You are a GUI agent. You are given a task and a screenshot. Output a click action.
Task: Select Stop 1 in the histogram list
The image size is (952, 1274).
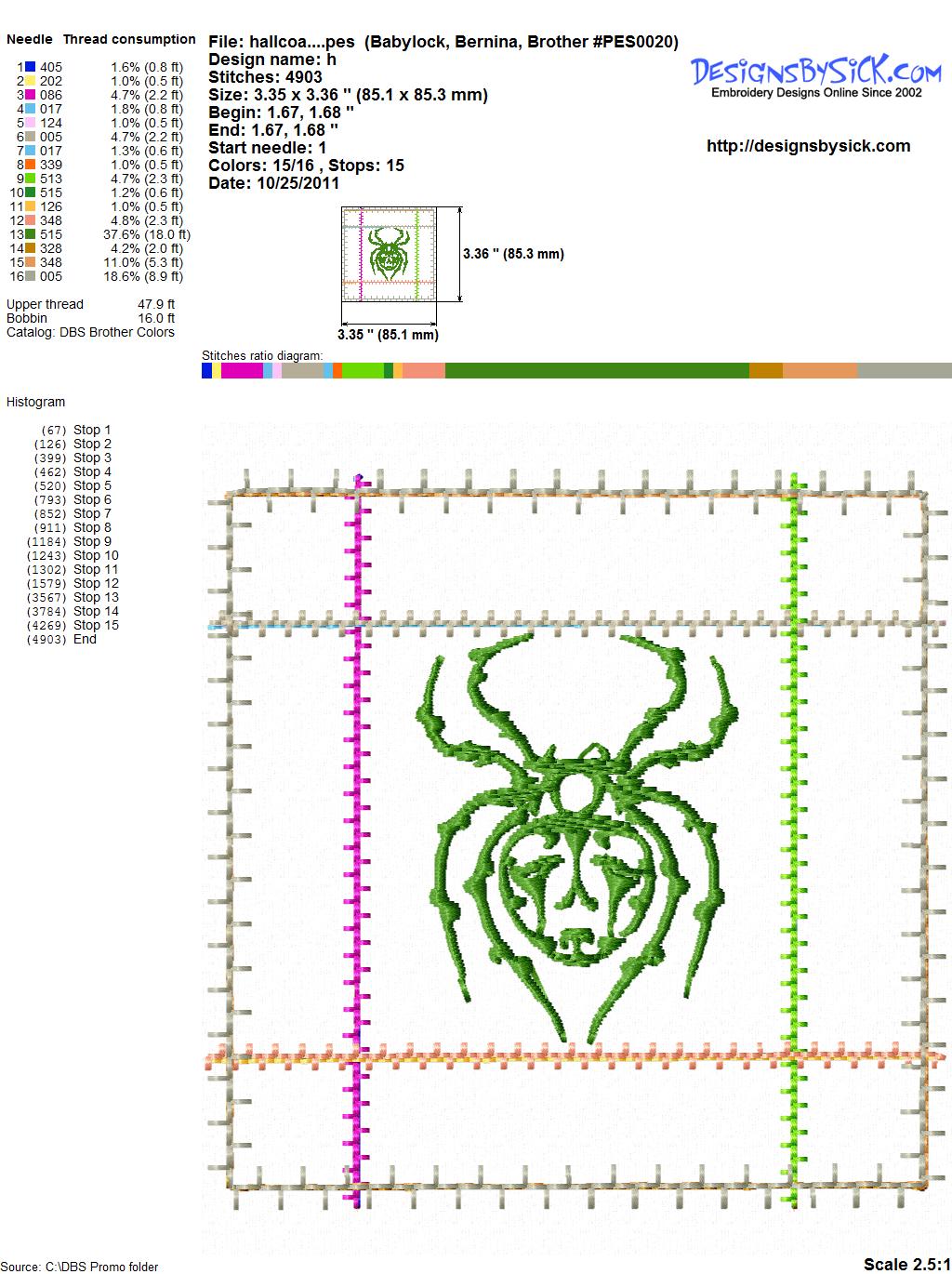(91, 430)
